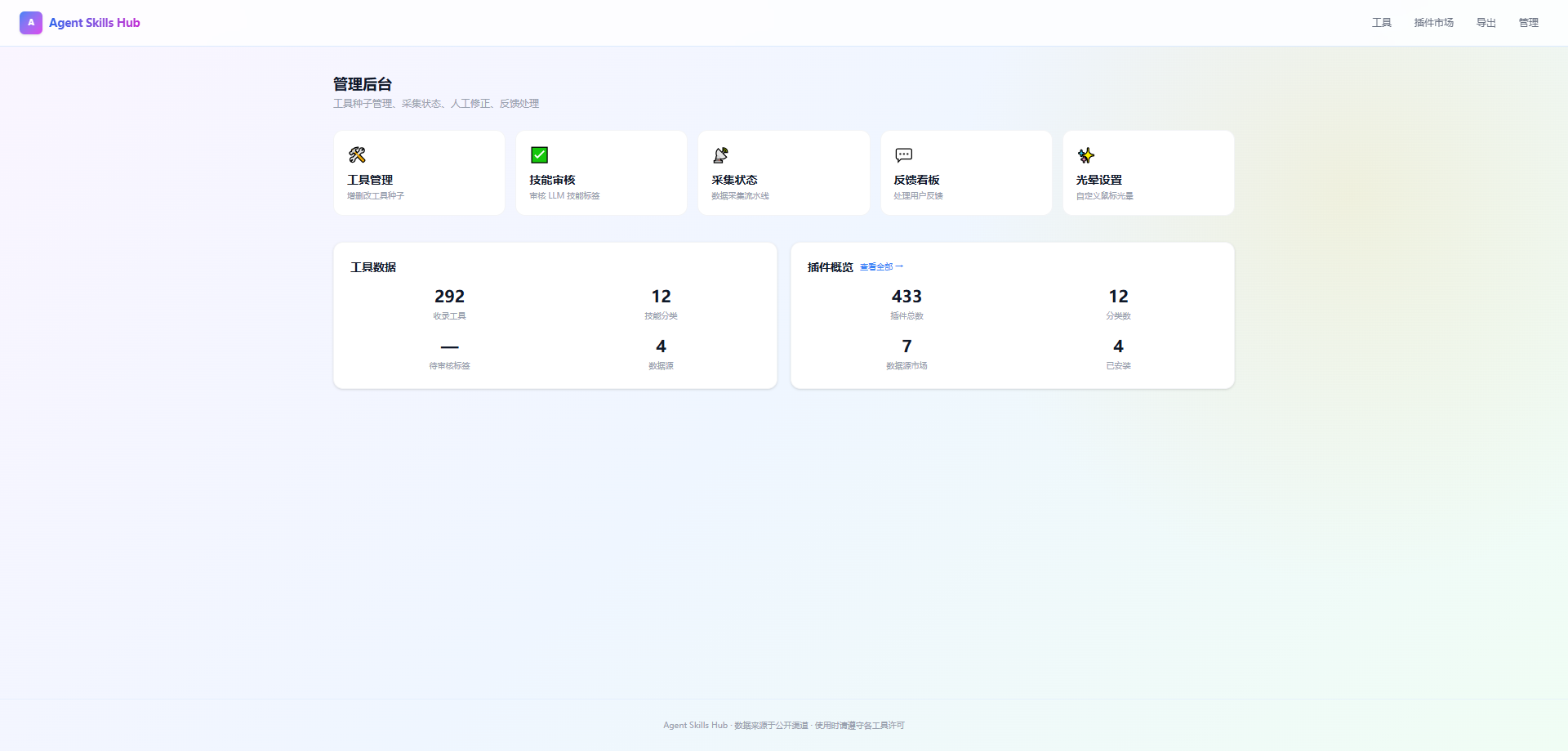This screenshot has height=751, width=1568.
Task: Click the satellite 采集状态 icon
Action: (x=721, y=154)
